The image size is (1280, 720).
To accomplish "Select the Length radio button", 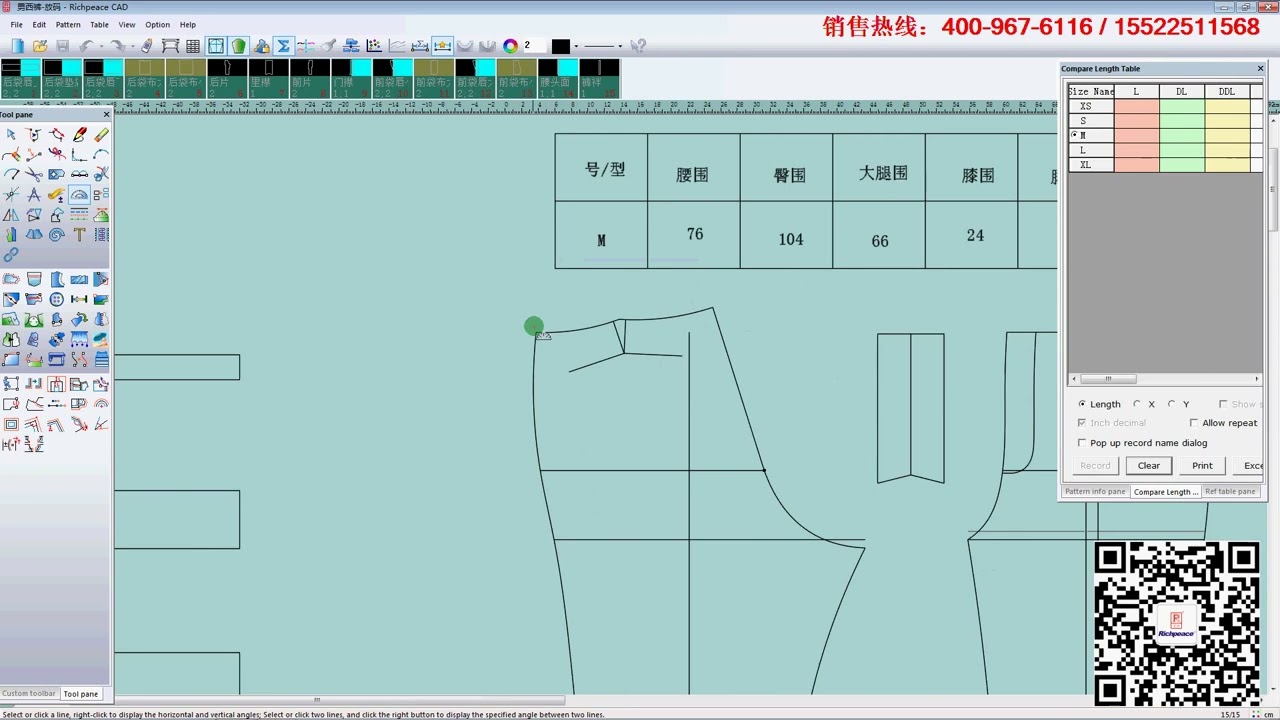I will pos(1082,404).
